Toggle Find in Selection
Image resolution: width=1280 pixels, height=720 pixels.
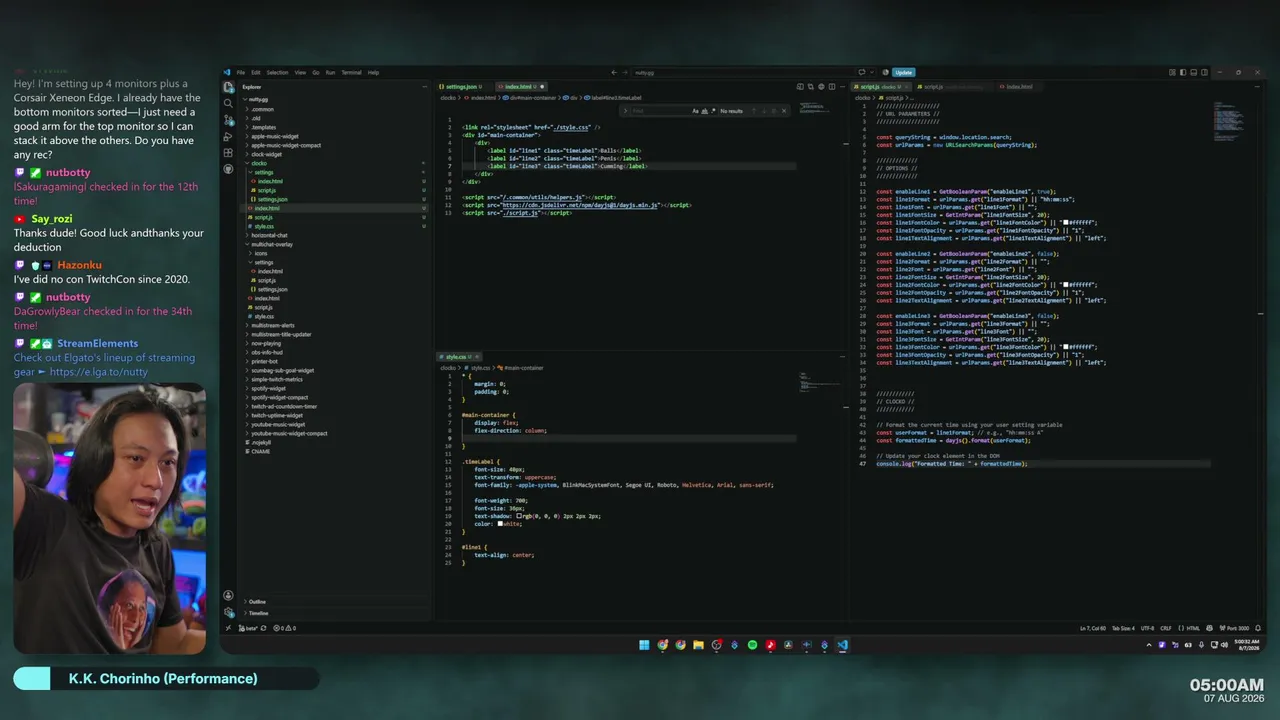click(x=774, y=111)
